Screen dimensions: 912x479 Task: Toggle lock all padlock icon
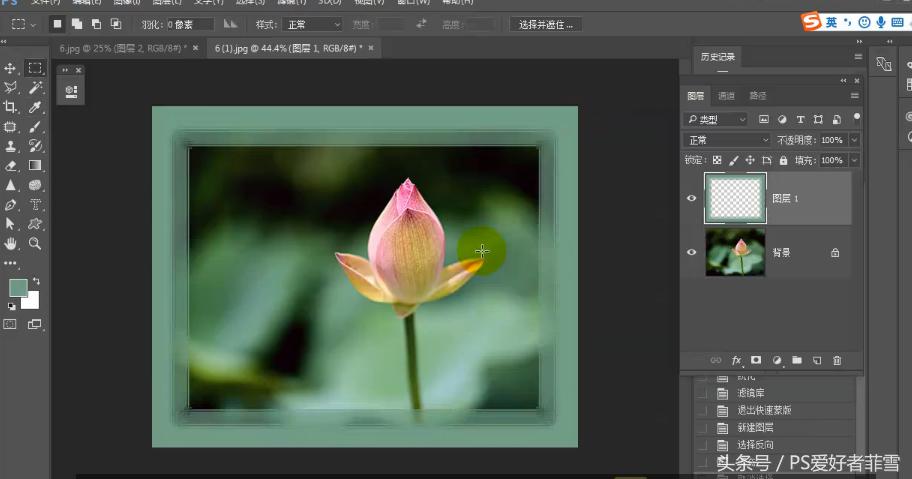tap(783, 160)
